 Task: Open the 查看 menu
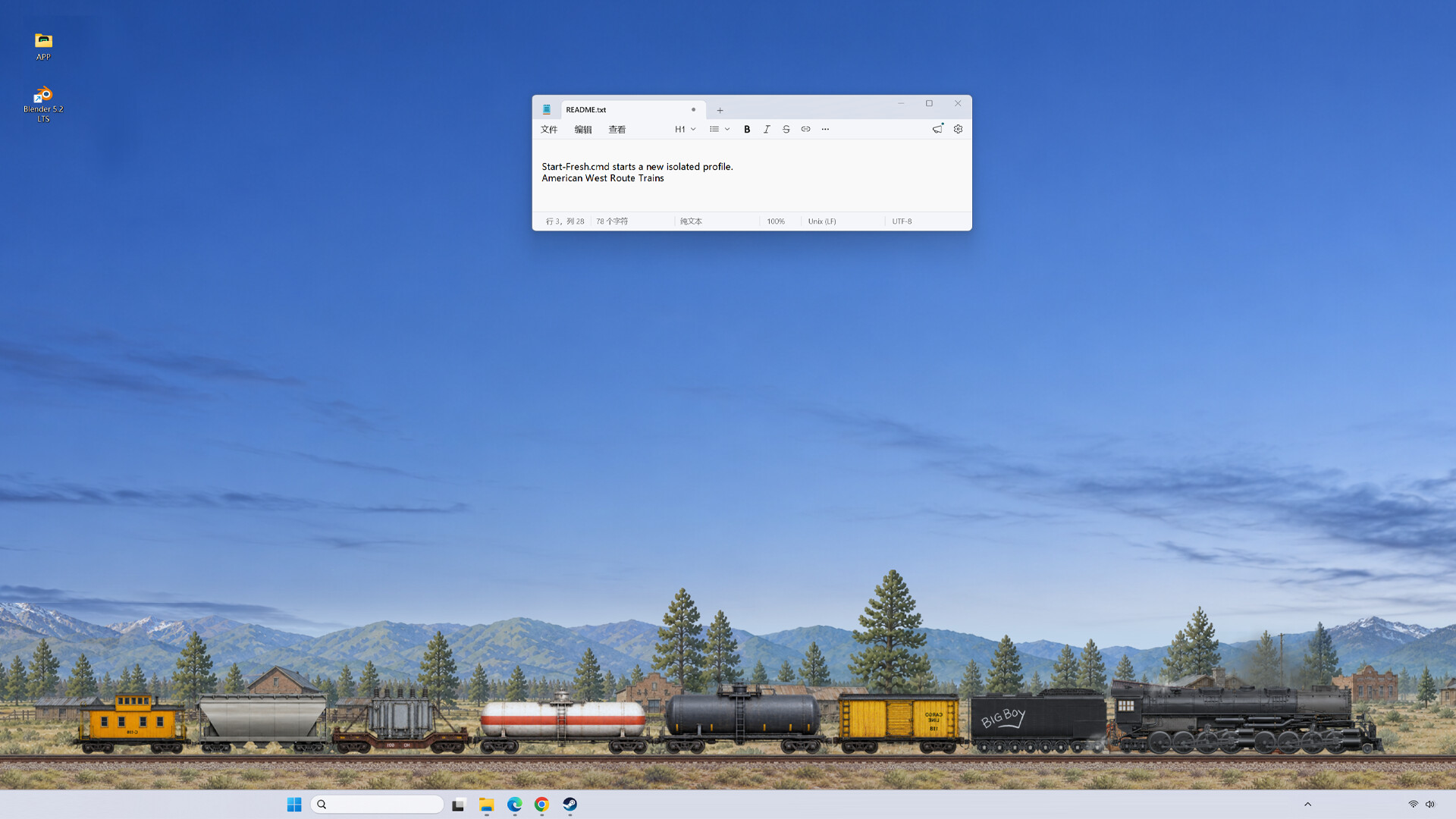(x=617, y=130)
